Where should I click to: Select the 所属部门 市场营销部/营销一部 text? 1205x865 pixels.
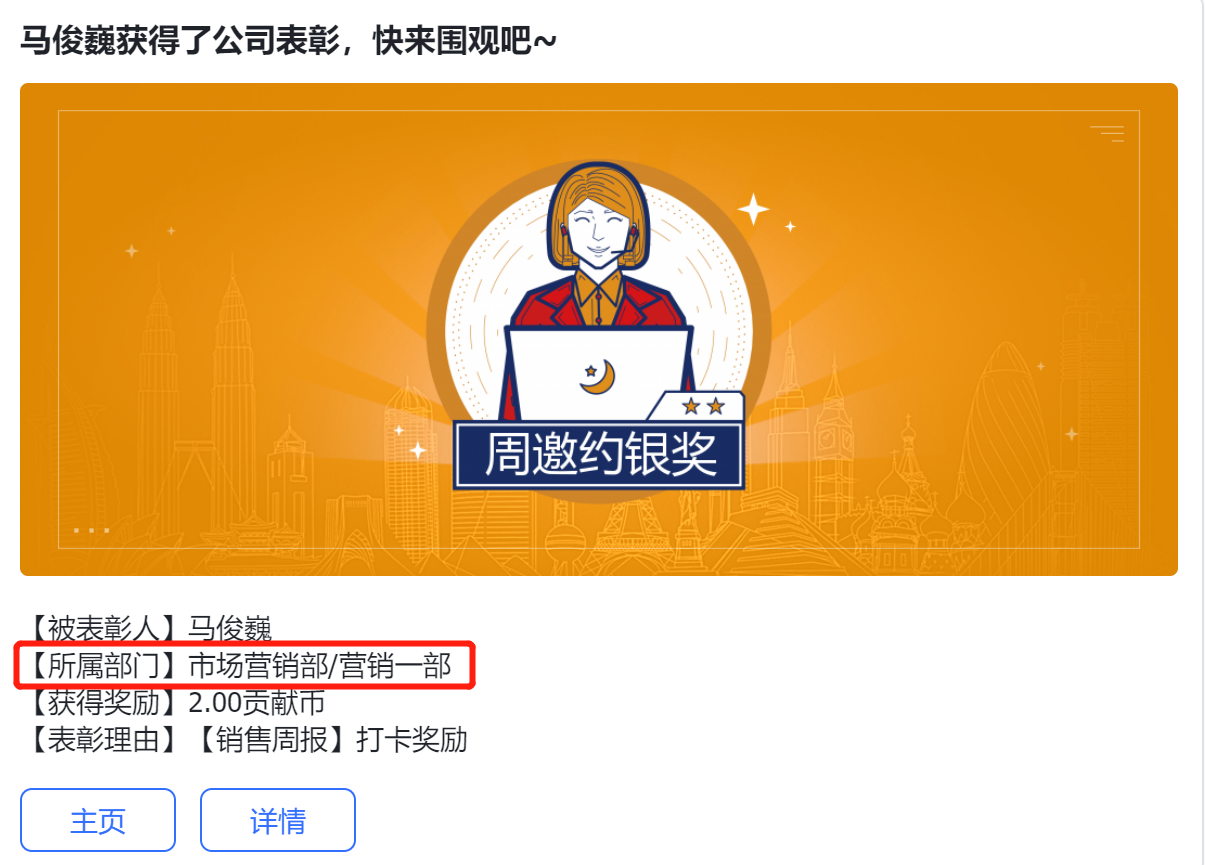[236, 666]
